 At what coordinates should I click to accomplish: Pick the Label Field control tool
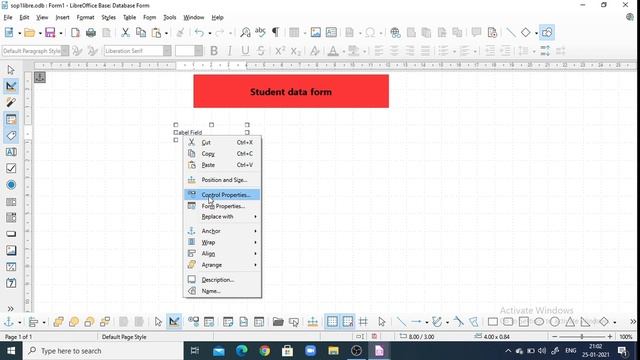coord(11,136)
